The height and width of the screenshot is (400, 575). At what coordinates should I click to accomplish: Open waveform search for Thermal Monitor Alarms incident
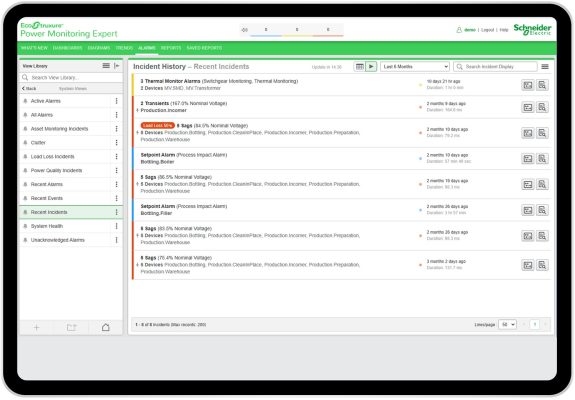[x=542, y=85]
